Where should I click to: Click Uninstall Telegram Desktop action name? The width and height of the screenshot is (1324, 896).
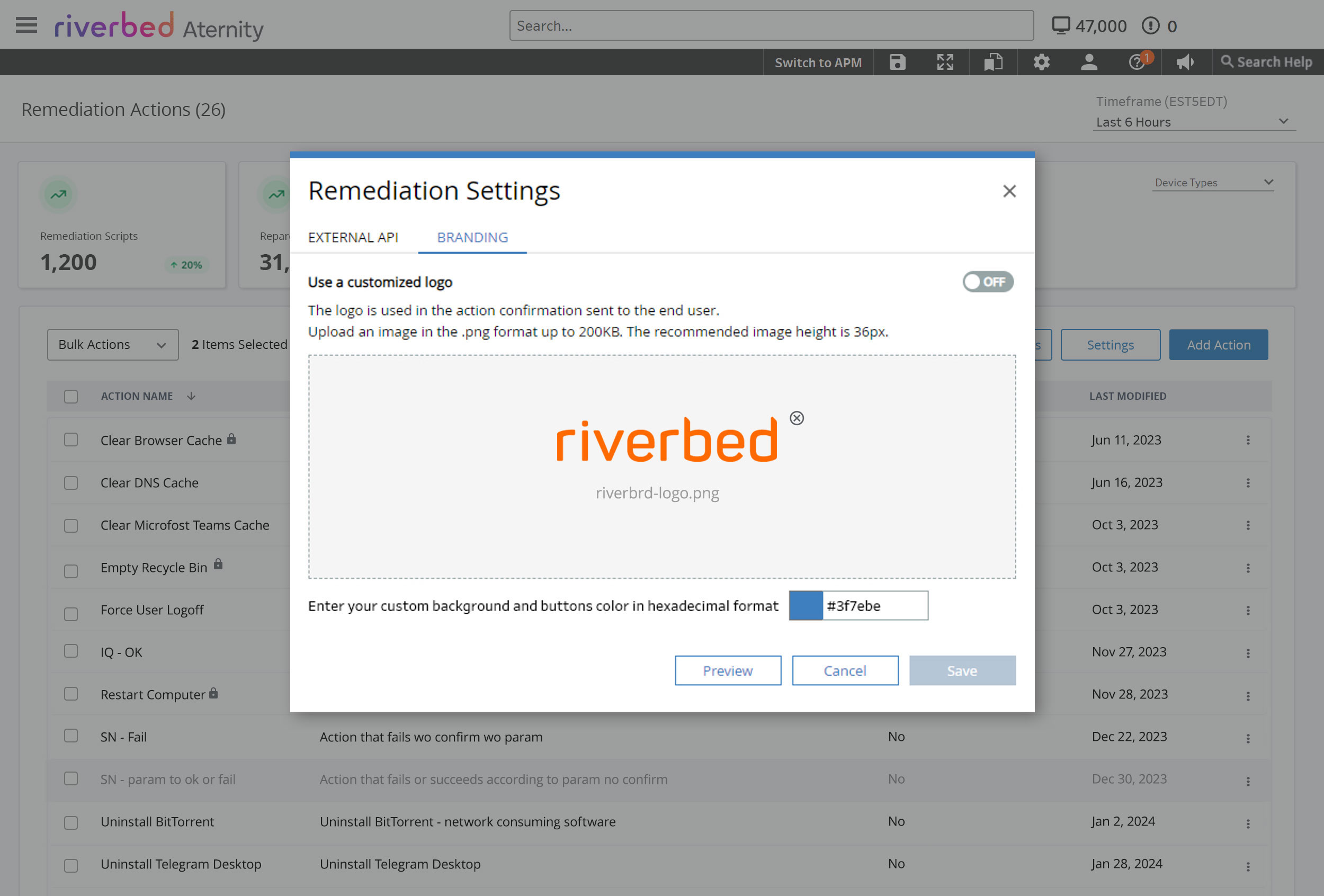coord(181,864)
